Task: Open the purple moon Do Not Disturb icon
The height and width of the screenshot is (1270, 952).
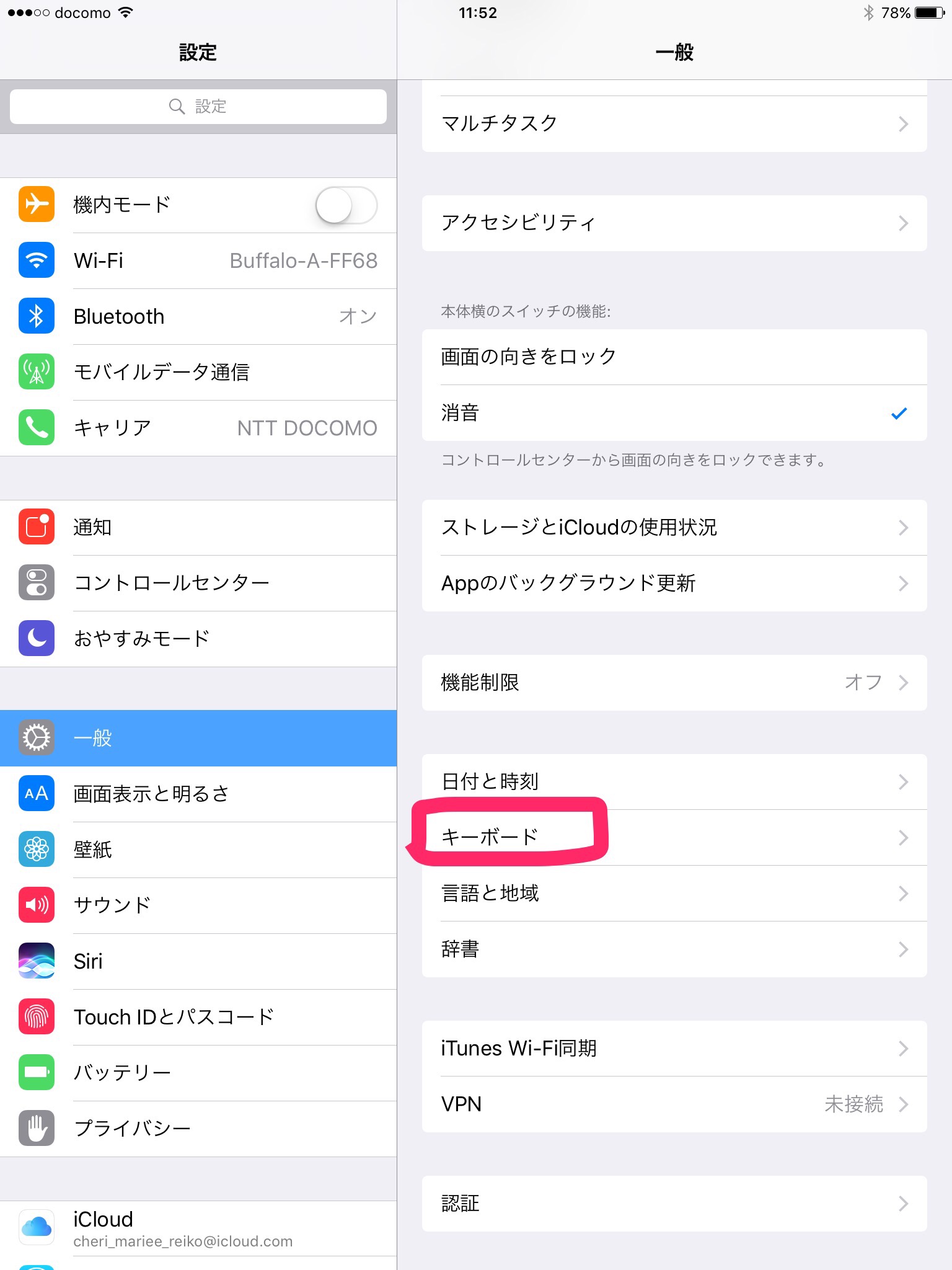Action: [37, 638]
